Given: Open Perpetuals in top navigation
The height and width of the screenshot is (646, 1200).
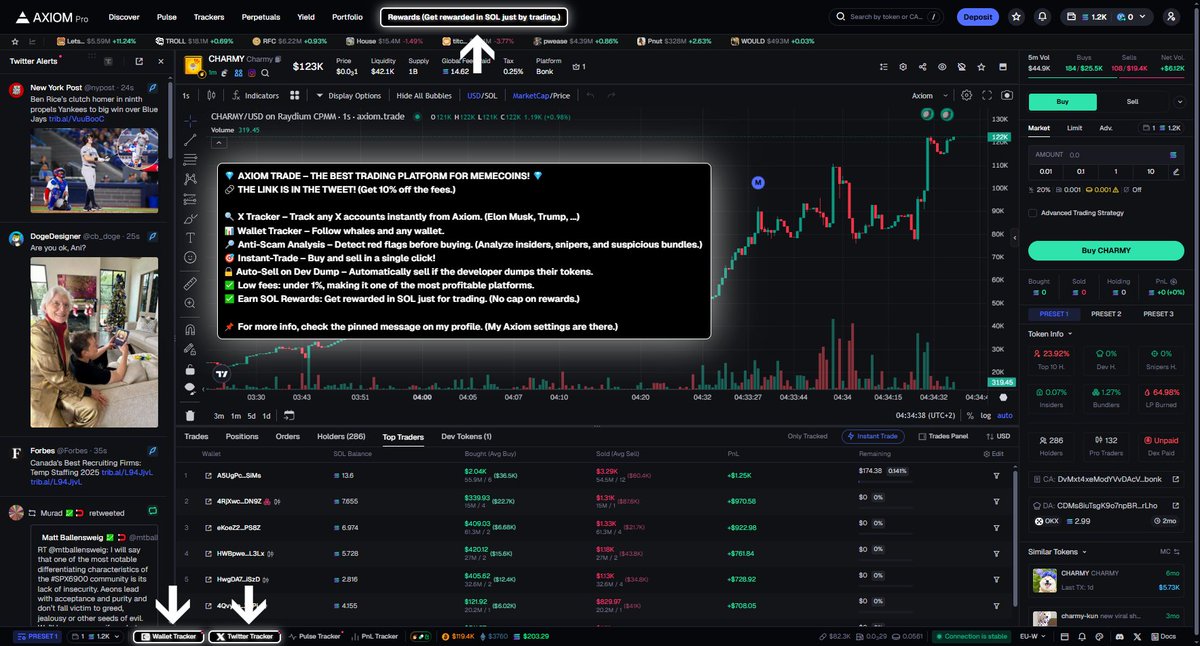Looking at the screenshot, I should coord(261,17).
